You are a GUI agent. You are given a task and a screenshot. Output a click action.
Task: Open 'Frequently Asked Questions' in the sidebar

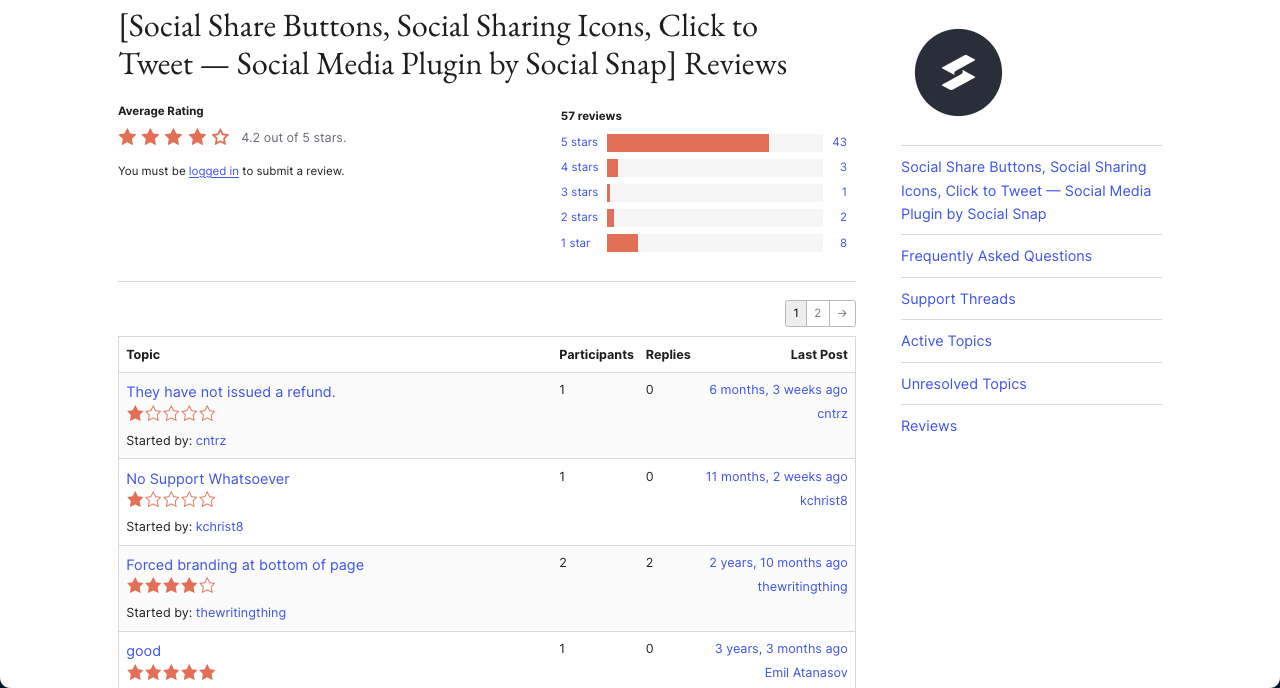click(x=996, y=256)
